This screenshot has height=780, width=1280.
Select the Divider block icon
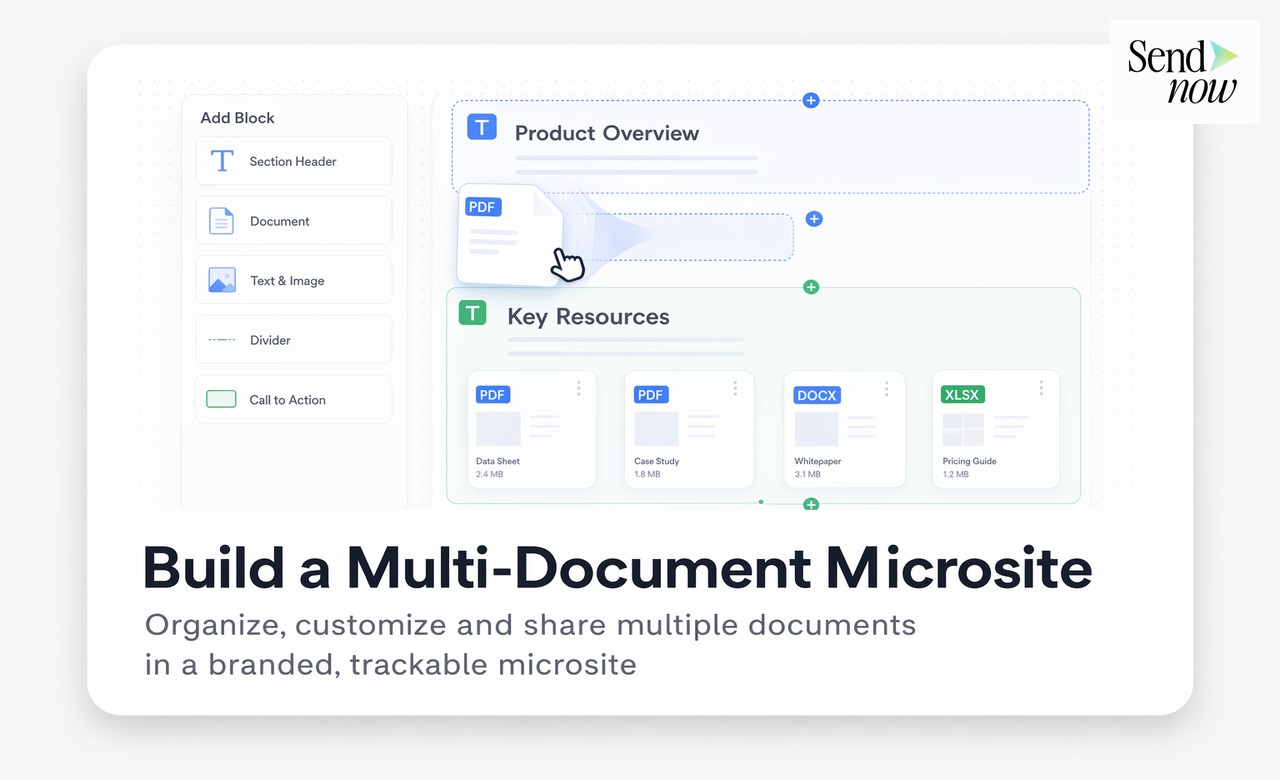point(221,340)
